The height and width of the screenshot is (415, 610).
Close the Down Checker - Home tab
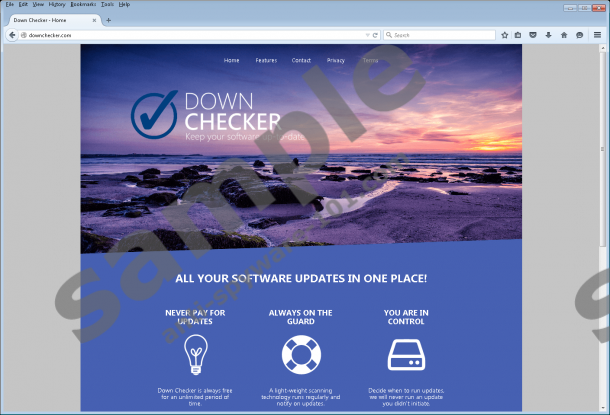(94, 19)
